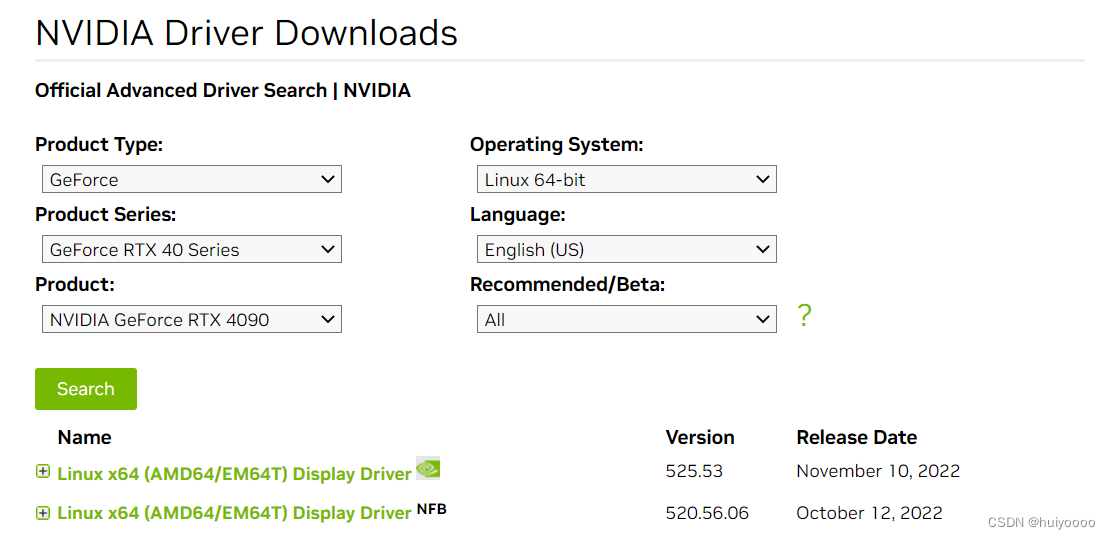This screenshot has width=1110, height=539.
Task: Open the second Linux x64 Display Driver link
Action: 234,513
